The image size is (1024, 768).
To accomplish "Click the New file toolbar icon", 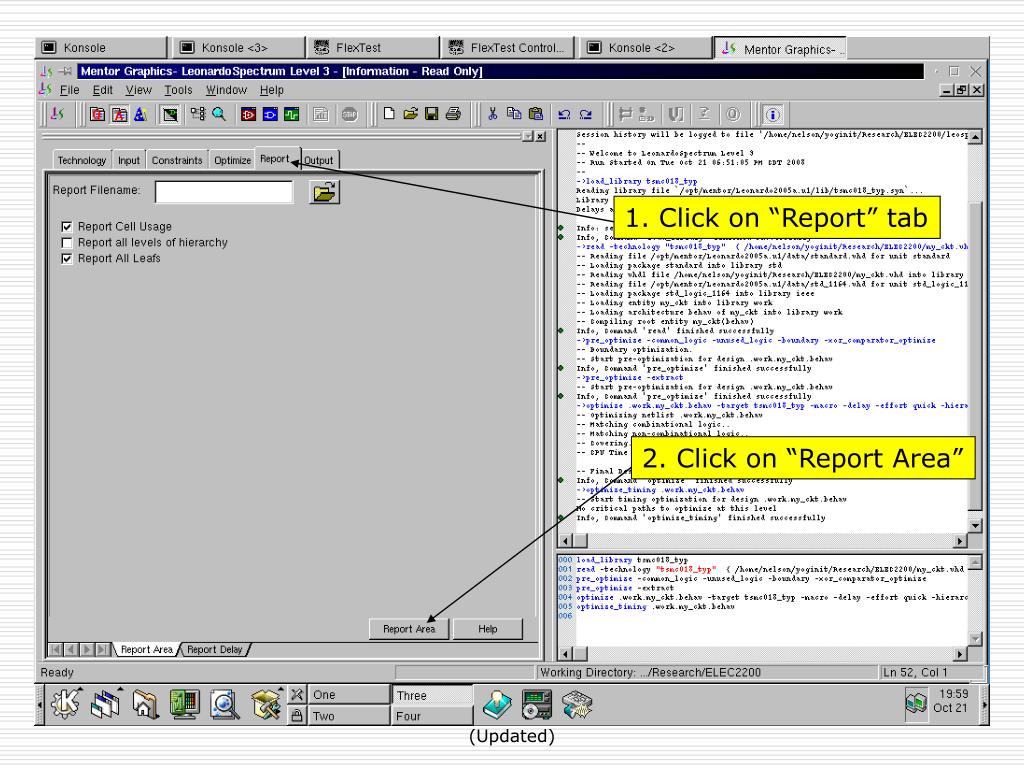I will (x=389, y=114).
